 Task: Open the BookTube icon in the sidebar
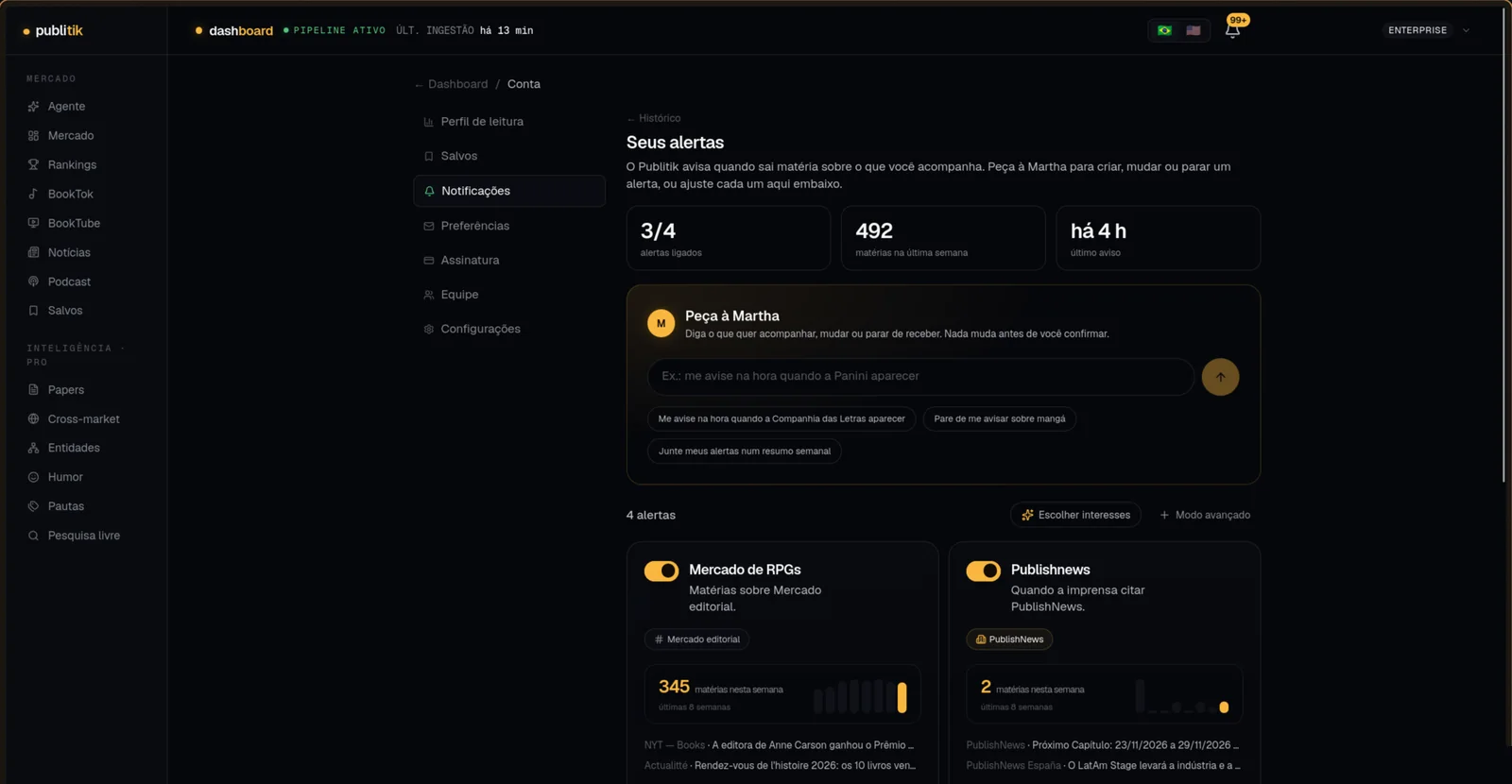click(33, 223)
